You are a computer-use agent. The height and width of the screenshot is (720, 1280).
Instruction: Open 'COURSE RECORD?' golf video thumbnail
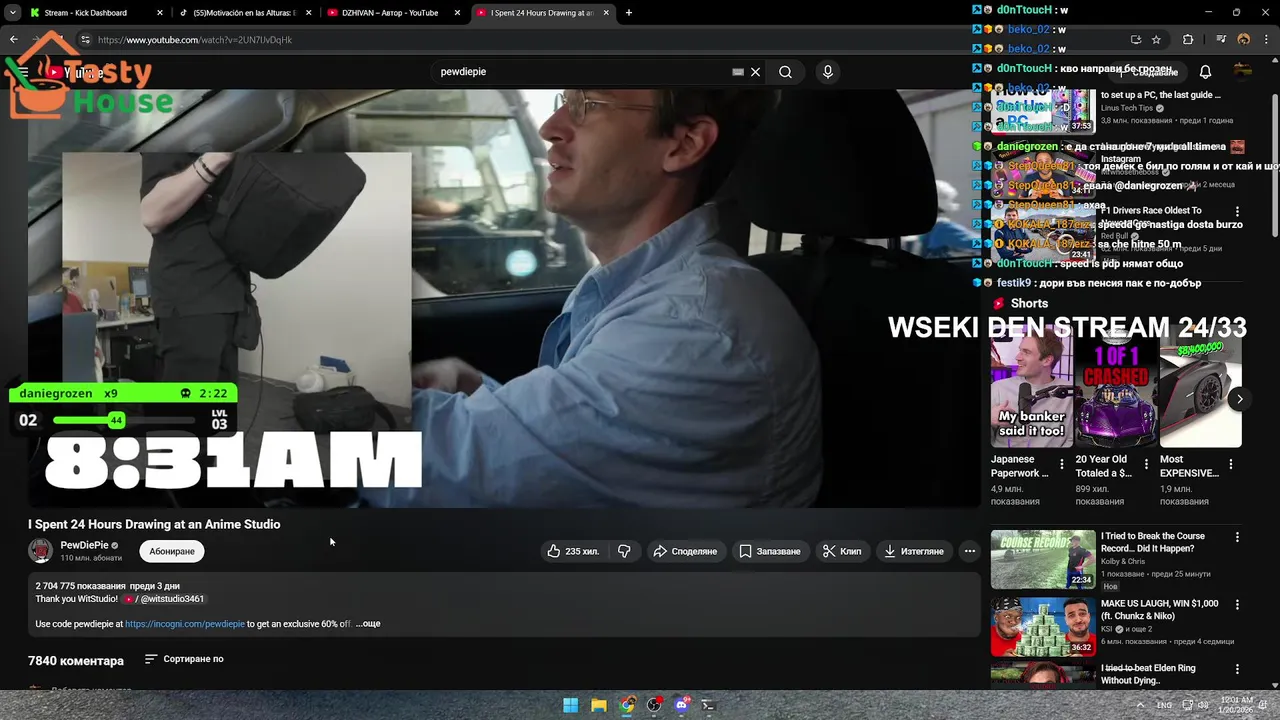click(1043, 559)
